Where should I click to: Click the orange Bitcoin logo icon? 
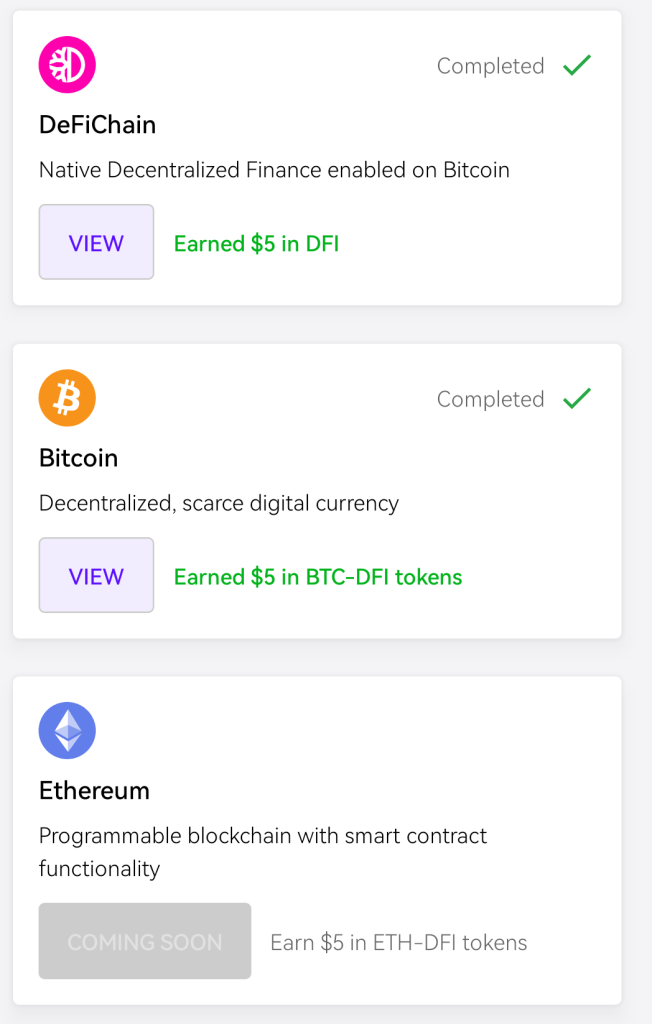click(67, 398)
